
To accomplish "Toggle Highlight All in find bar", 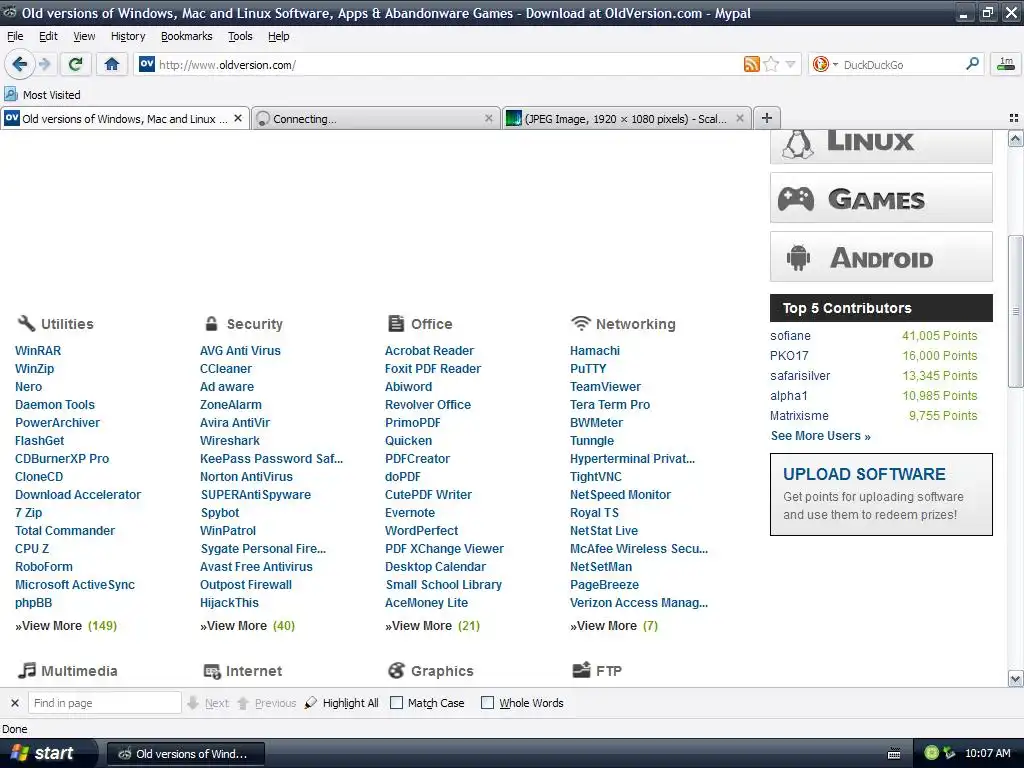I will 342,703.
